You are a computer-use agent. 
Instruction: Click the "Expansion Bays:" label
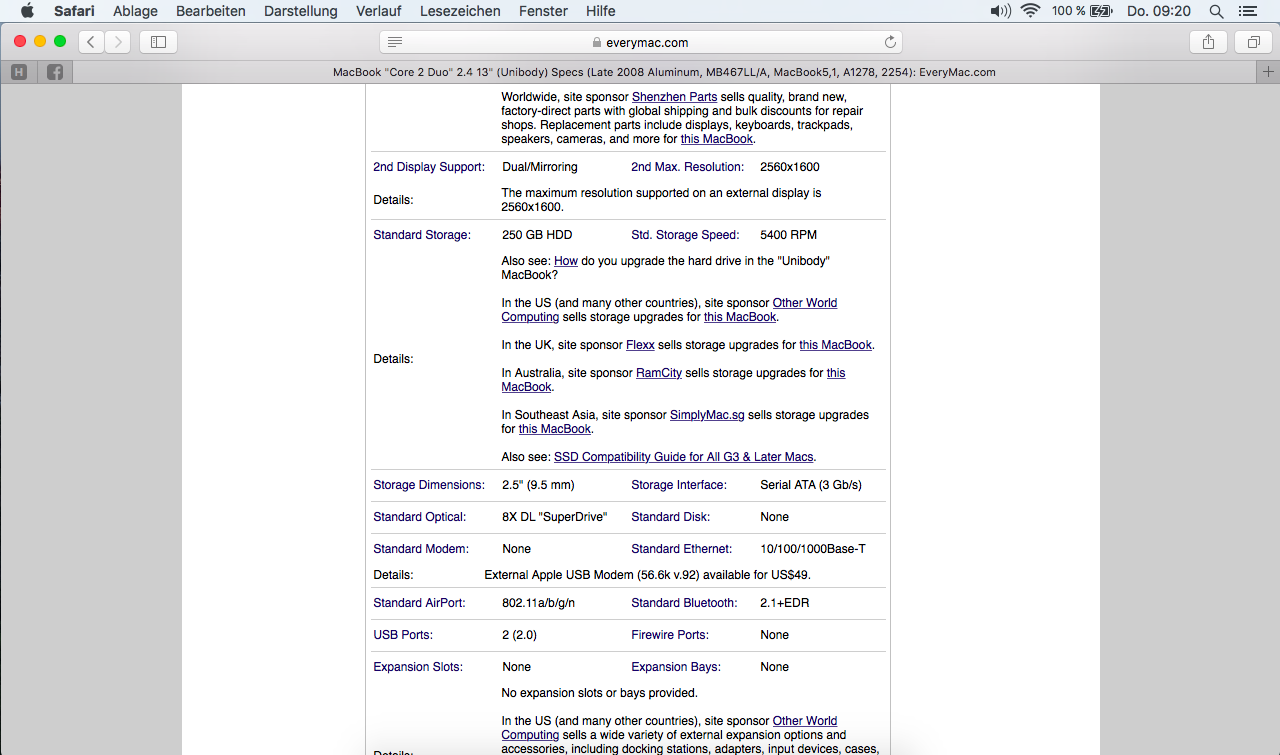tap(676, 667)
